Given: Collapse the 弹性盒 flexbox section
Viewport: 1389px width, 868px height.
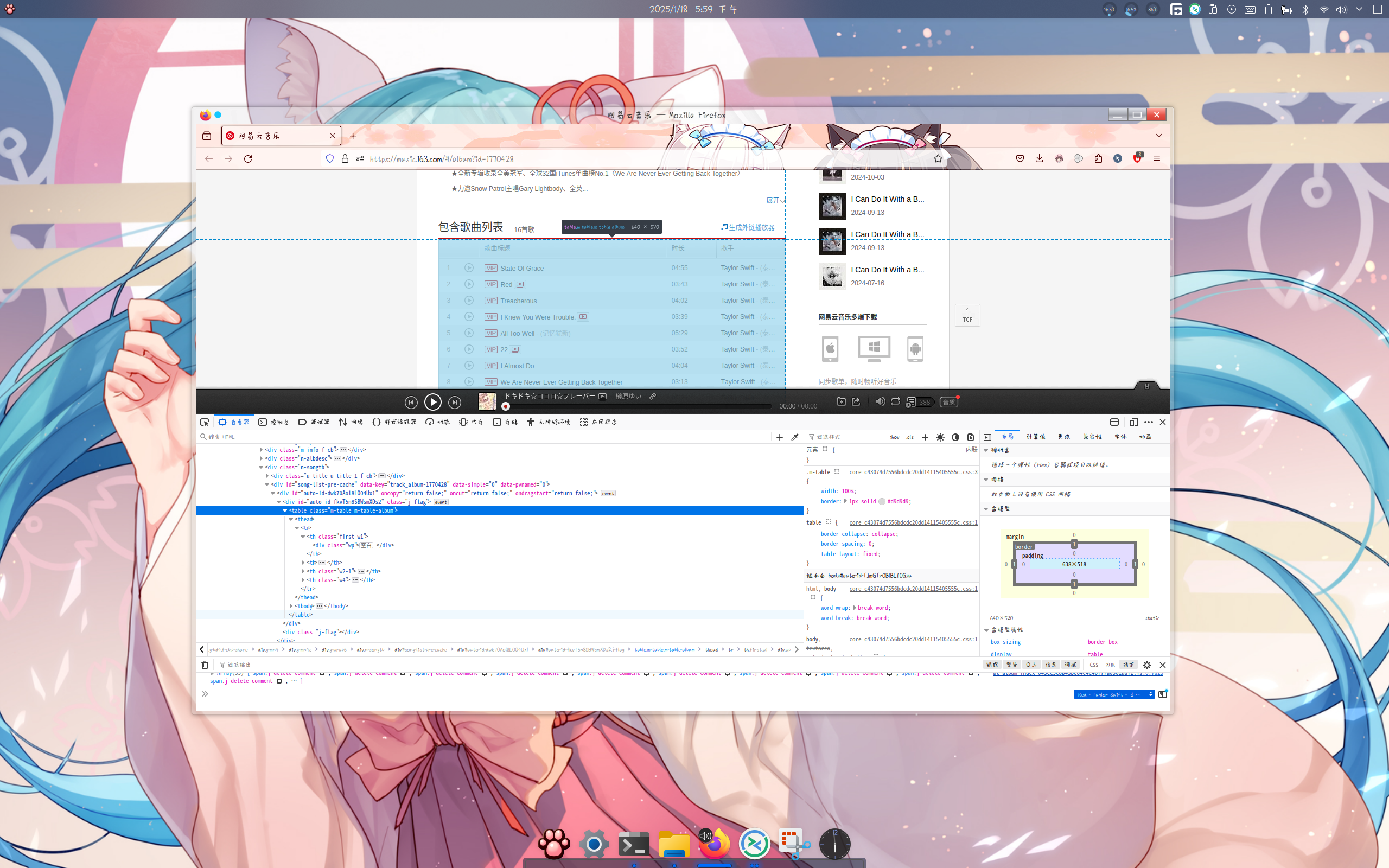Looking at the screenshot, I should [986, 451].
